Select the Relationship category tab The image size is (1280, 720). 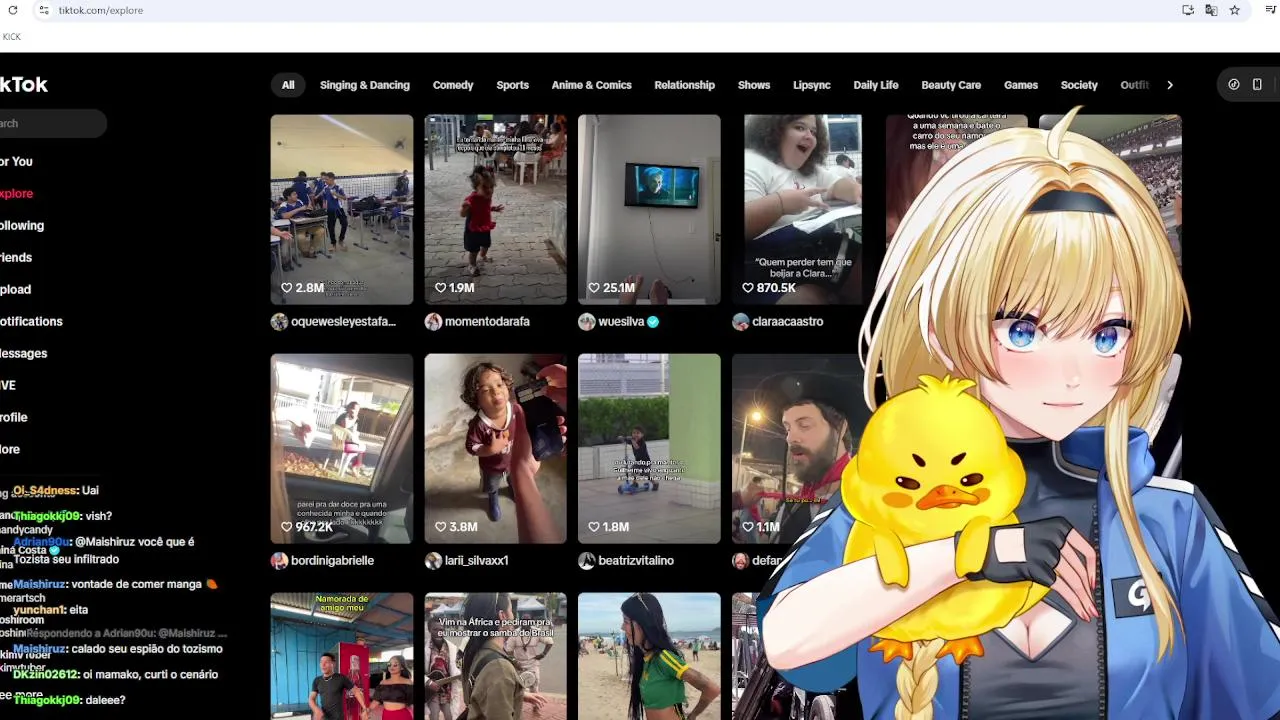(x=685, y=85)
